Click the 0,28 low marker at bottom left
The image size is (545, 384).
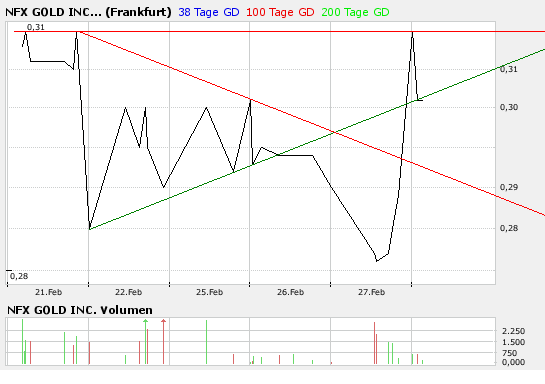coord(19,276)
